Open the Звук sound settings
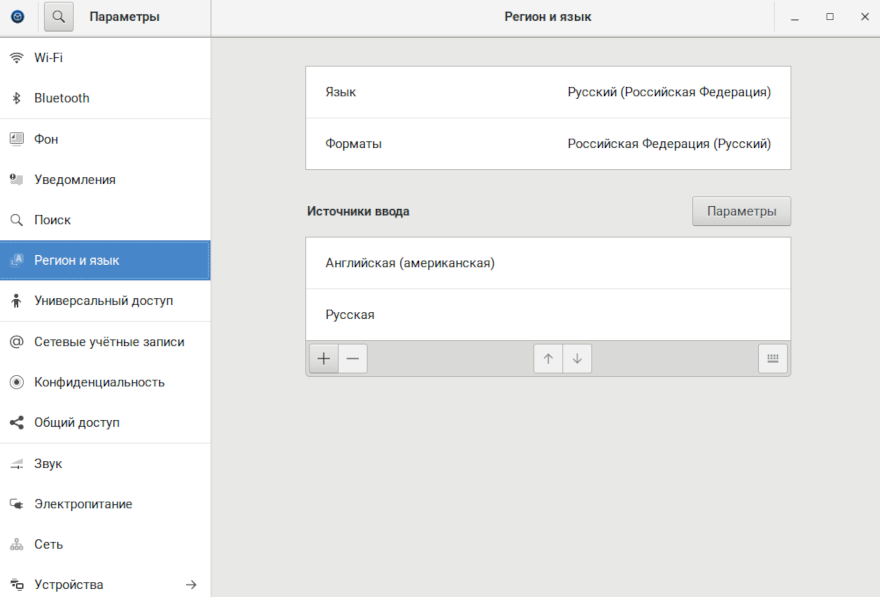Image resolution: width=880 pixels, height=597 pixels. tap(48, 464)
